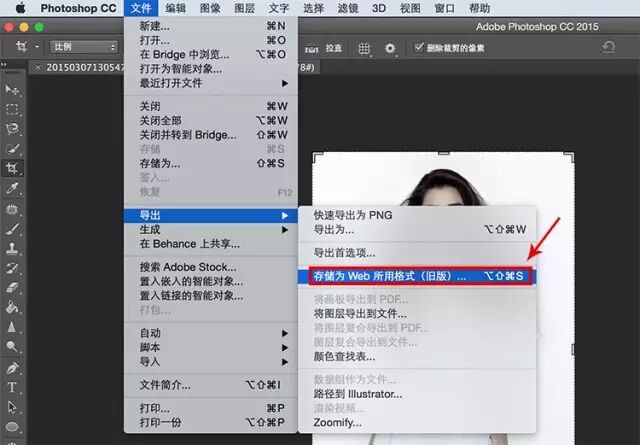The height and width of the screenshot is (445, 640).
Task: Expand the Open Recent submenu
Action: click(284, 83)
